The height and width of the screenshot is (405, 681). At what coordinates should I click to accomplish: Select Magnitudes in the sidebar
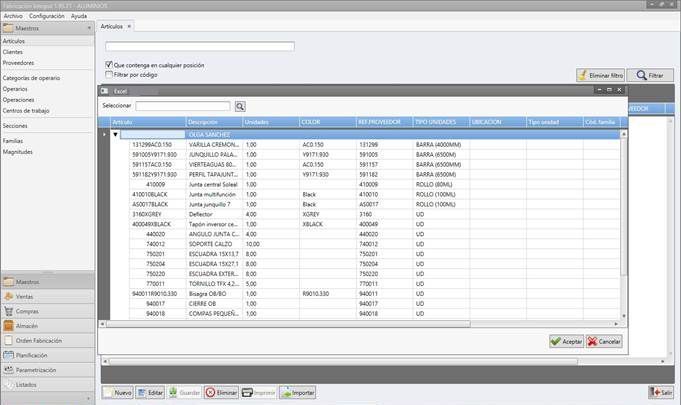click(17, 152)
